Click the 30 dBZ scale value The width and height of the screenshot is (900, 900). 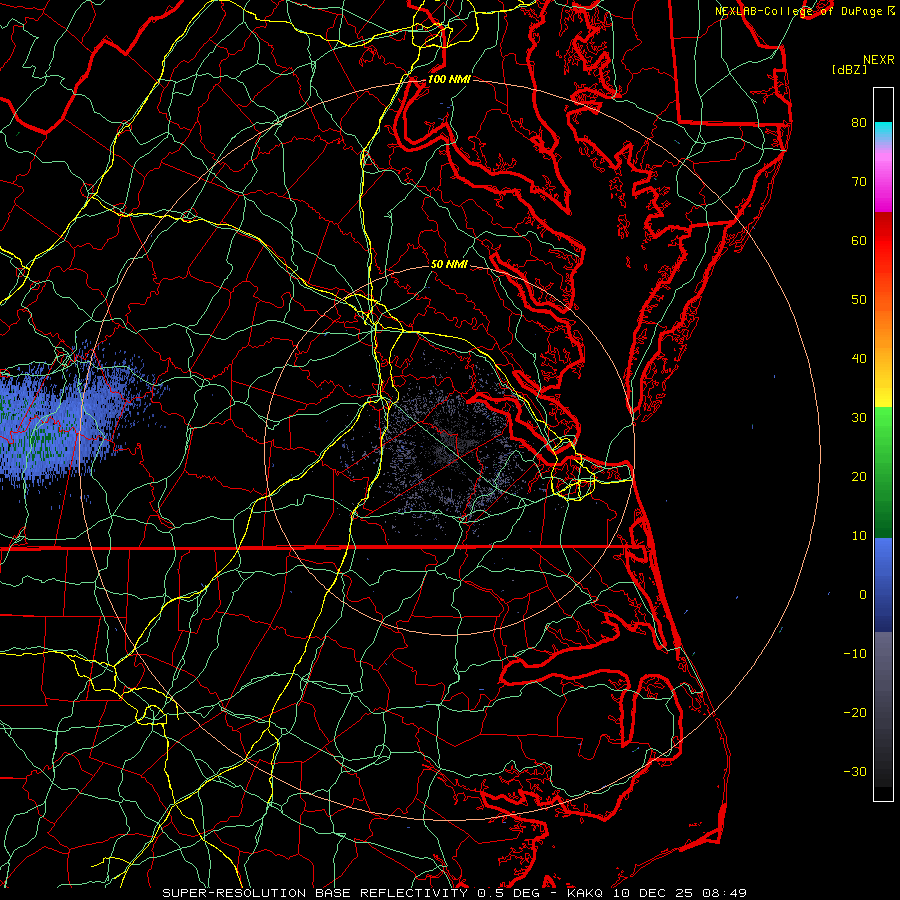tap(859, 417)
